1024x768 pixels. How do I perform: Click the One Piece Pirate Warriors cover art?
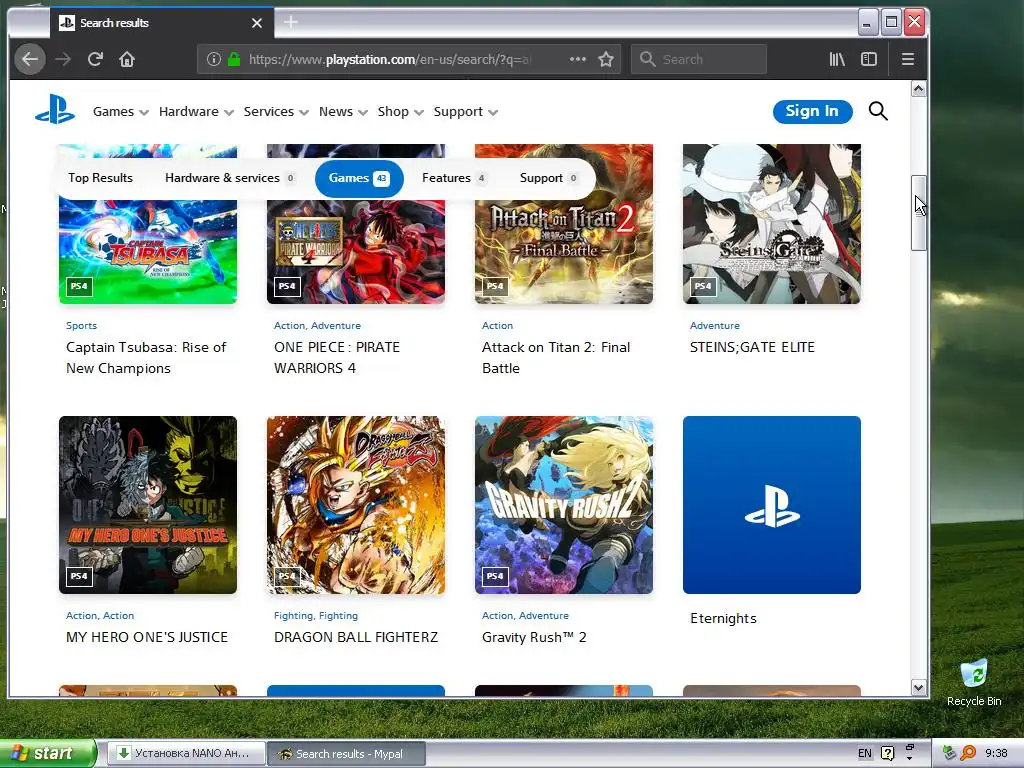(356, 251)
